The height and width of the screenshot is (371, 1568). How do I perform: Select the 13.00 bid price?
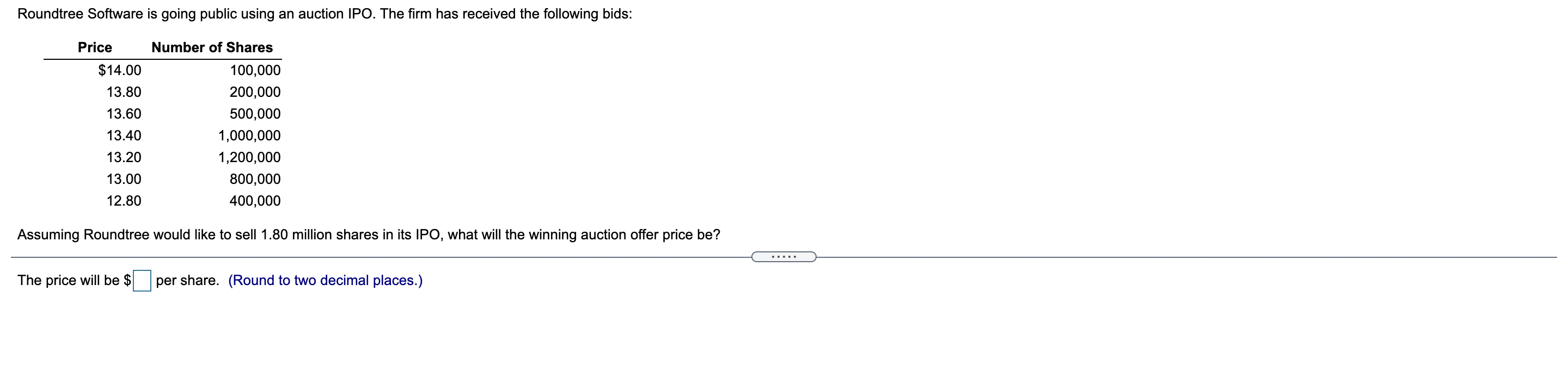[x=125, y=179]
